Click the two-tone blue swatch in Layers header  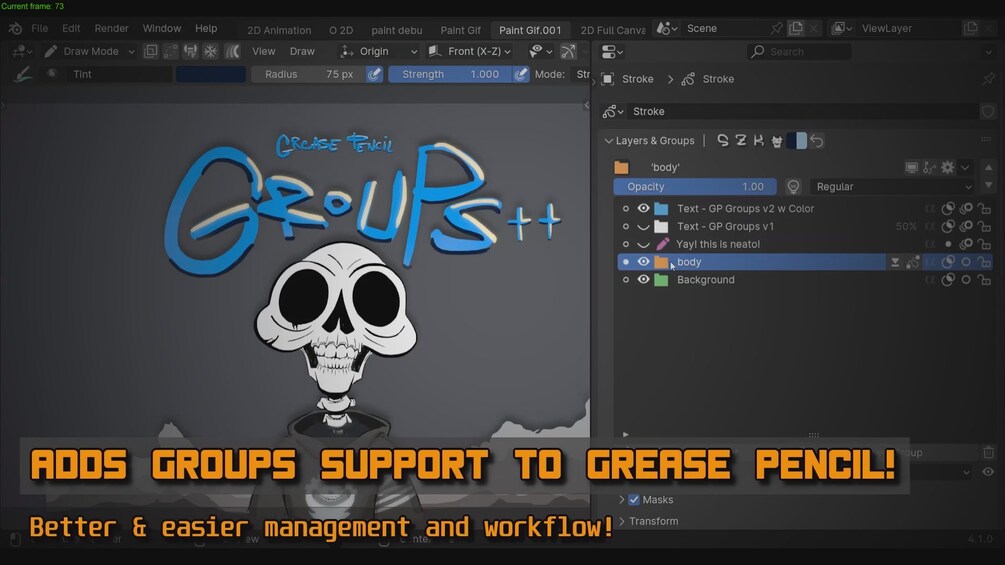pyautogui.click(x=797, y=140)
